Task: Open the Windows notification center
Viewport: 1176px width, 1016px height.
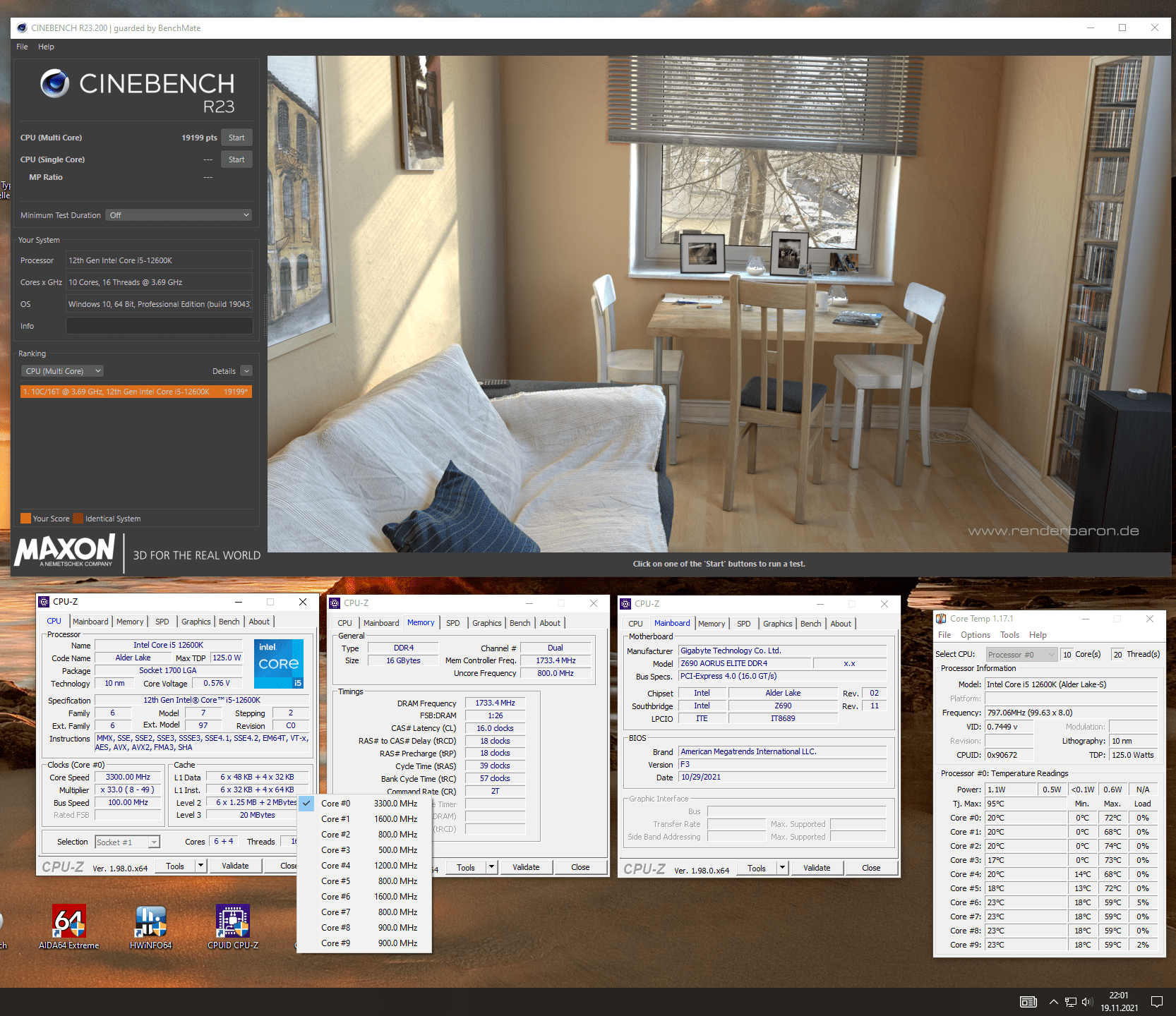Action: [x=1157, y=1002]
